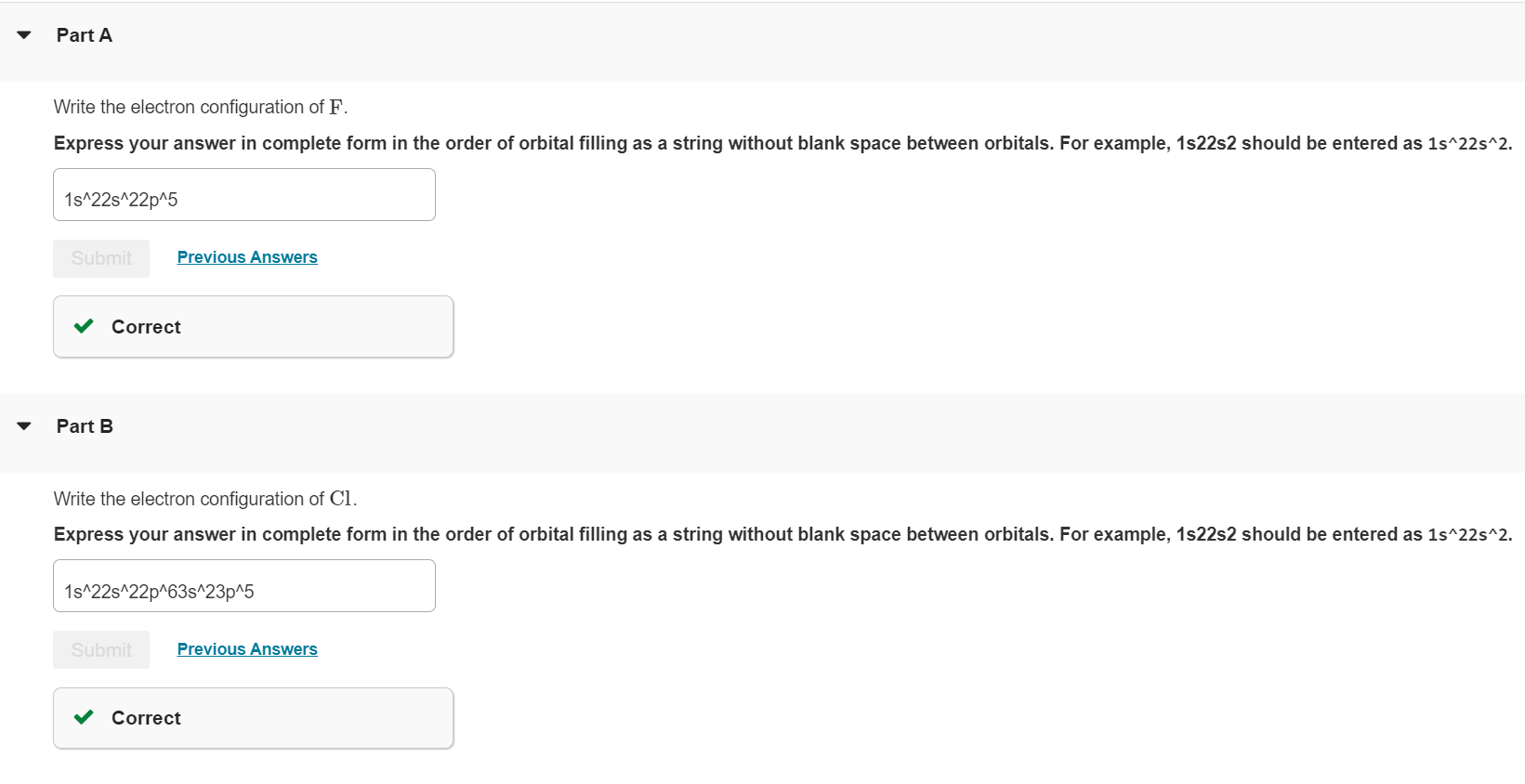Click the Submit button for Part A
This screenshot has height=784, width=1525.
pos(100,258)
